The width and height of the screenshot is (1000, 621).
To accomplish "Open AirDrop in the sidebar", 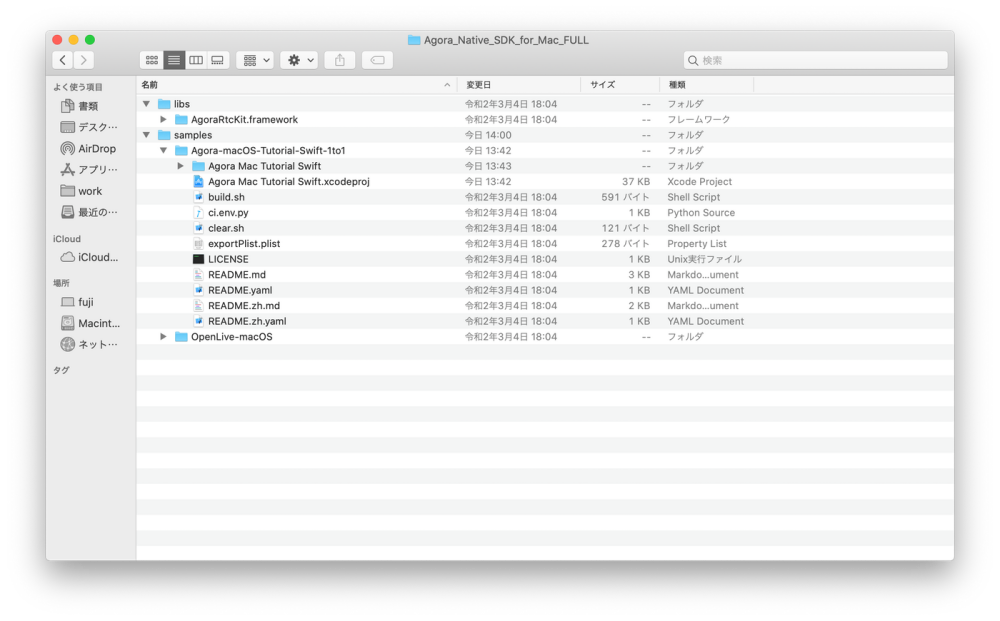I will tap(88, 149).
